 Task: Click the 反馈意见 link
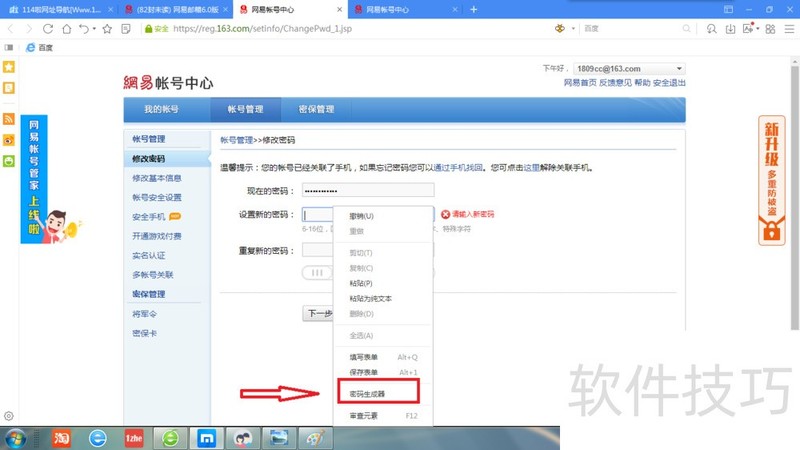click(x=615, y=83)
